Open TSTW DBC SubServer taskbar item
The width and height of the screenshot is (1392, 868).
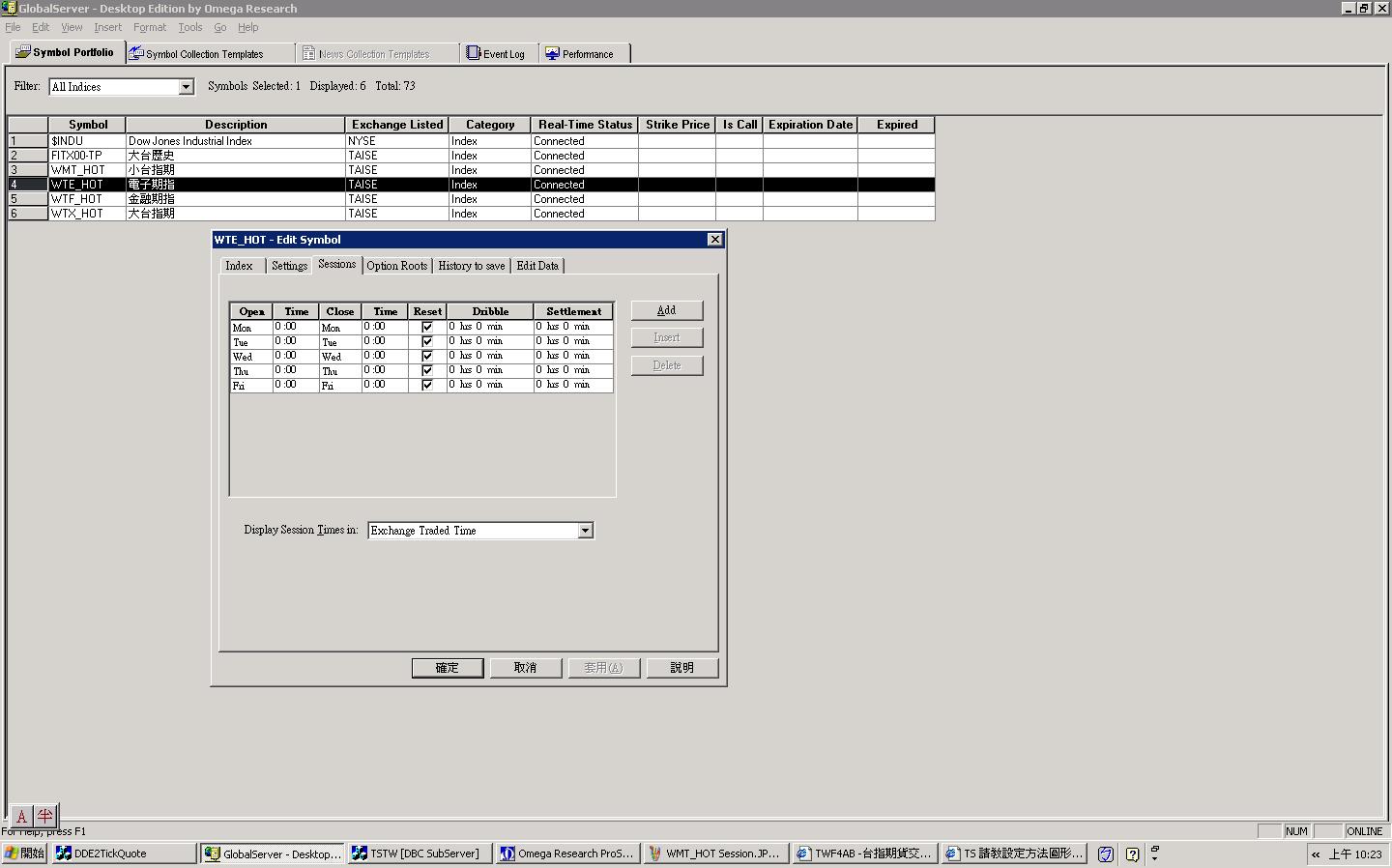[x=420, y=854]
